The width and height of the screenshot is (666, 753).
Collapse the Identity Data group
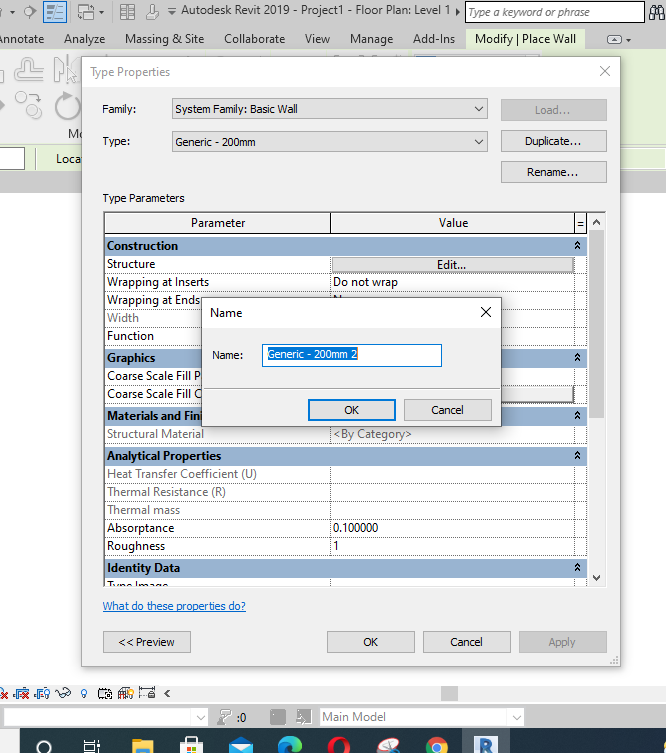(577, 568)
